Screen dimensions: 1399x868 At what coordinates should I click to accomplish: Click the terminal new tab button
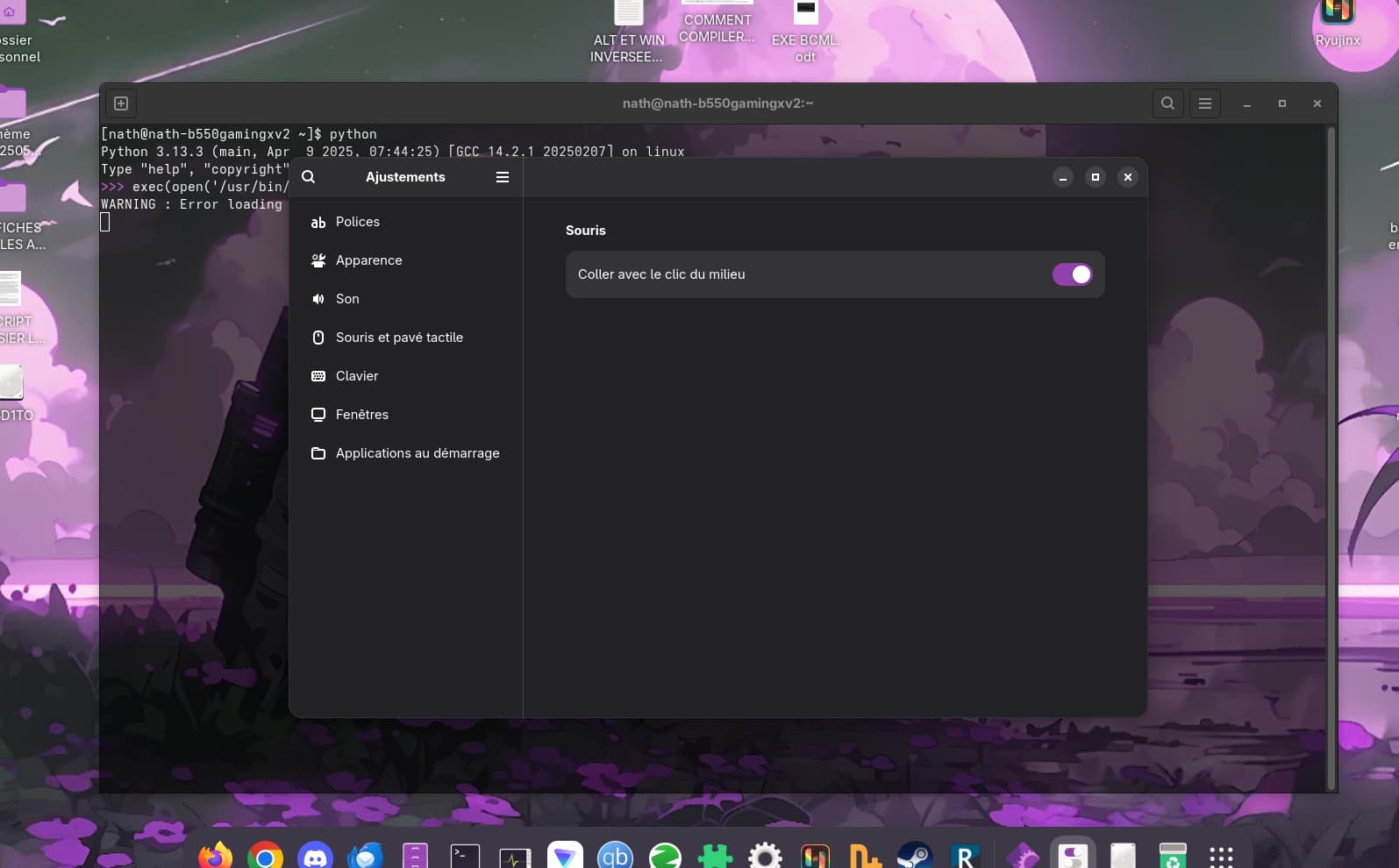pyautogui.click(x=121, y=103)
